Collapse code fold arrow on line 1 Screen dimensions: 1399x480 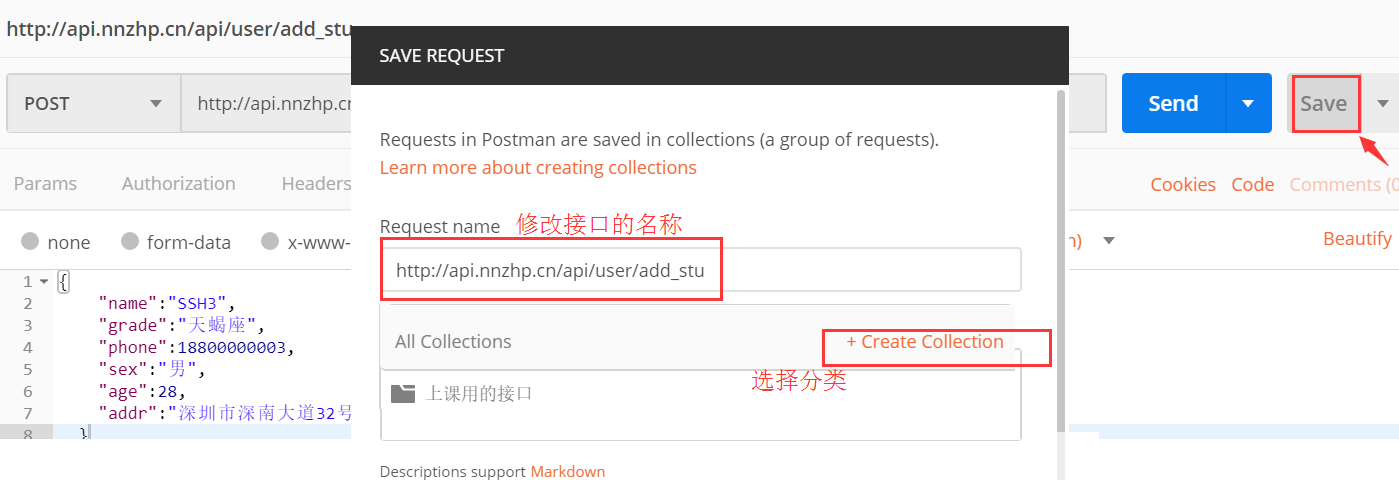click(44, 282)
